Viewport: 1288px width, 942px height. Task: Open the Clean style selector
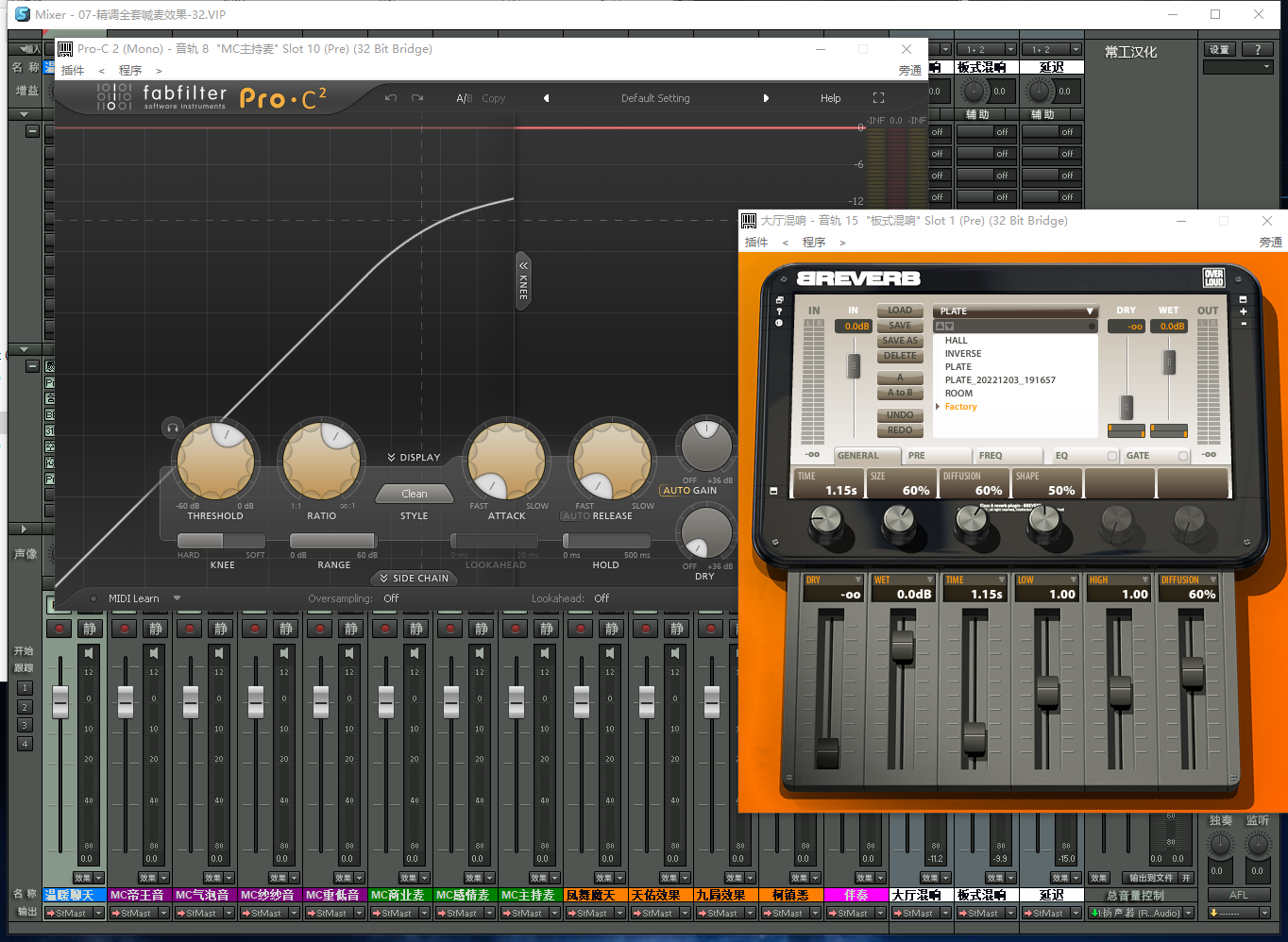click(x=414, y=494)
